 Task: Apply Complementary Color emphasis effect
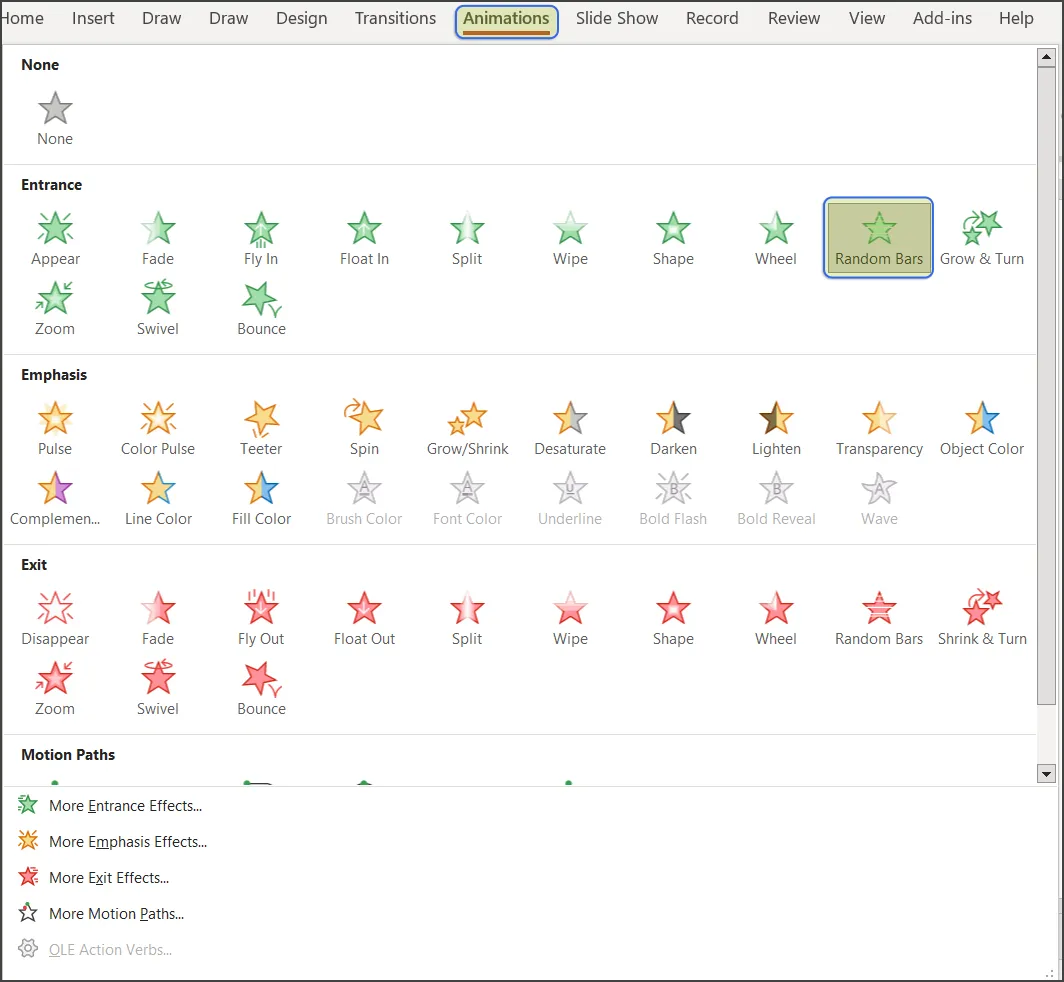(55, 499)
